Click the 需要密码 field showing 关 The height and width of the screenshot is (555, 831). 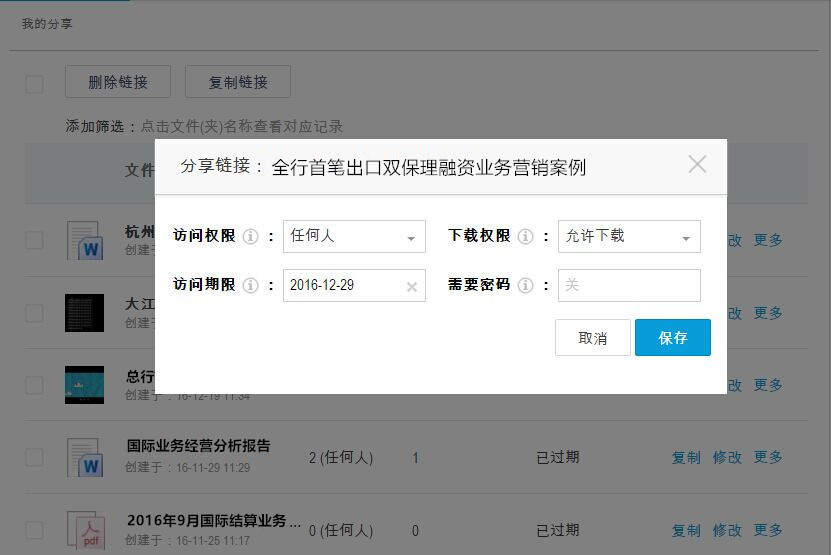point(629,286)
